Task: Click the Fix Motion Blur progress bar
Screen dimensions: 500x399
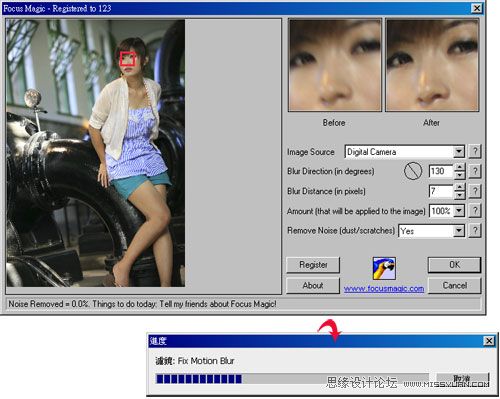Action: point(292,379)
